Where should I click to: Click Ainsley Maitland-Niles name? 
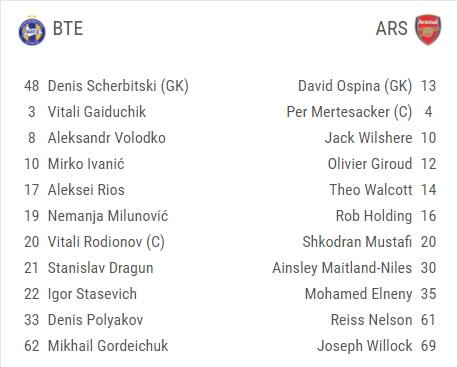342,268
